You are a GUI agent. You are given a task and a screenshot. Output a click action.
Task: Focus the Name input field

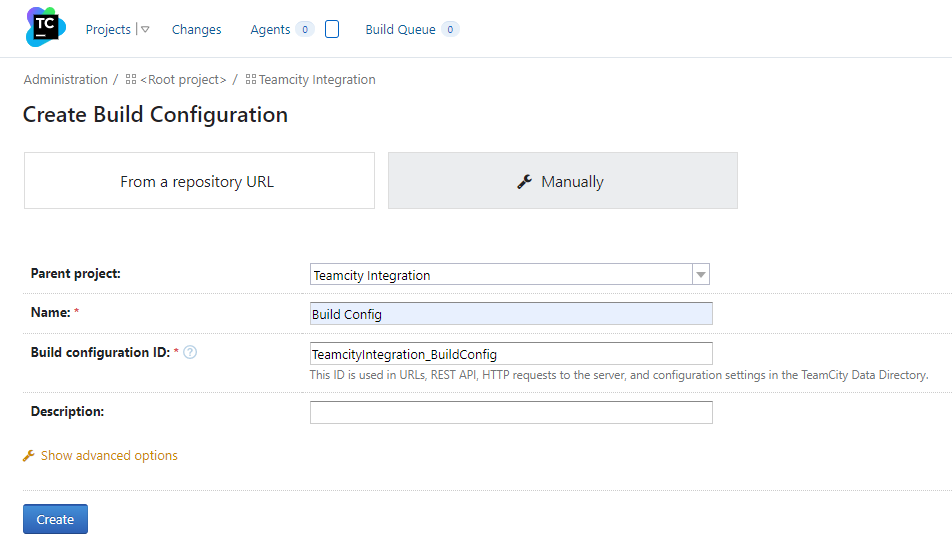pos(511,314)
